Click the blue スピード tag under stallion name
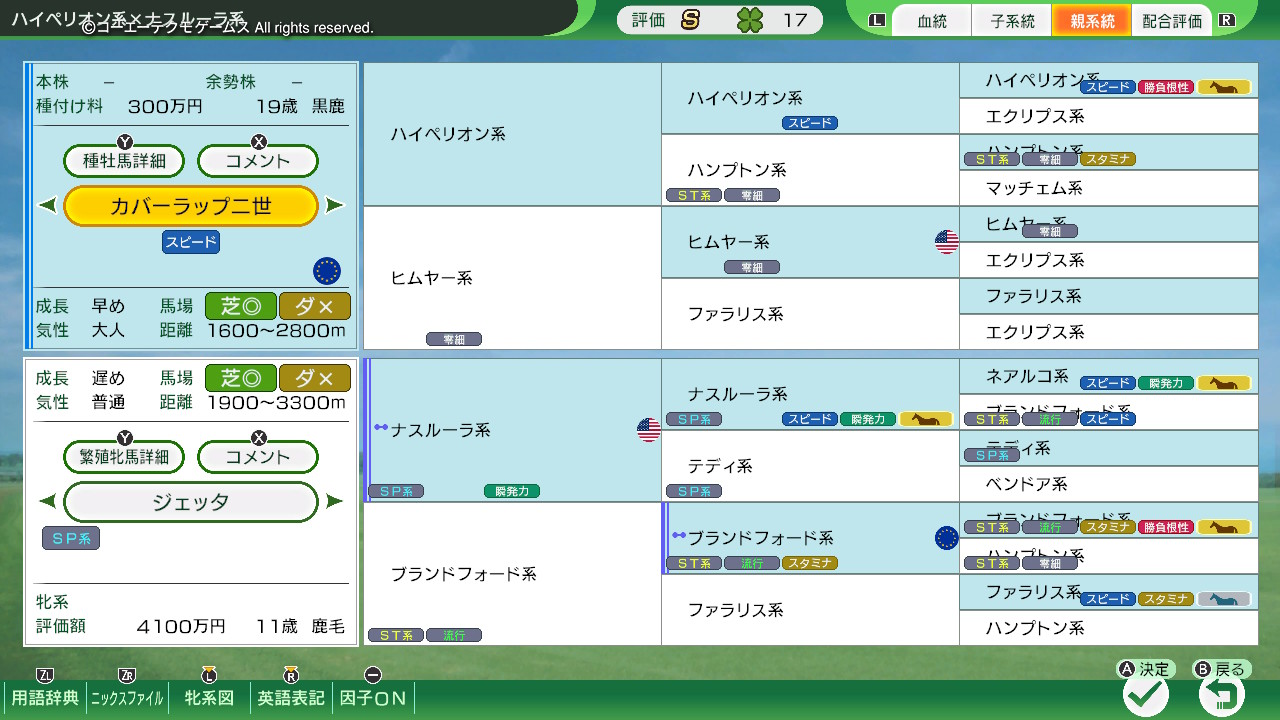Viewport: 1280px width, 720px height. tap(190, 243)
